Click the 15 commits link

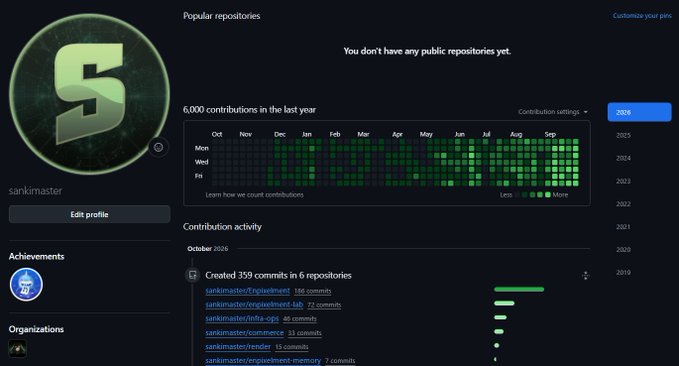pos(291,347)
